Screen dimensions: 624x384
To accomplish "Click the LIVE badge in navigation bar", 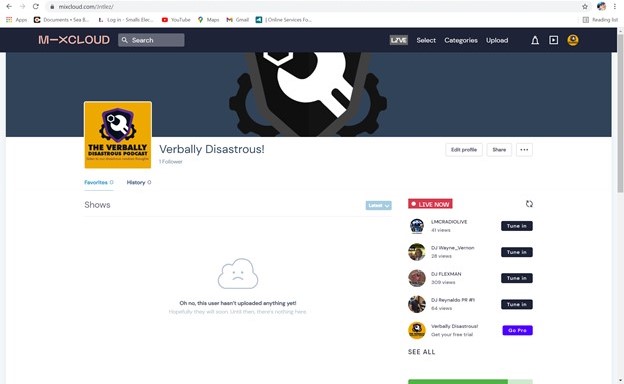I will coord(398,40).
